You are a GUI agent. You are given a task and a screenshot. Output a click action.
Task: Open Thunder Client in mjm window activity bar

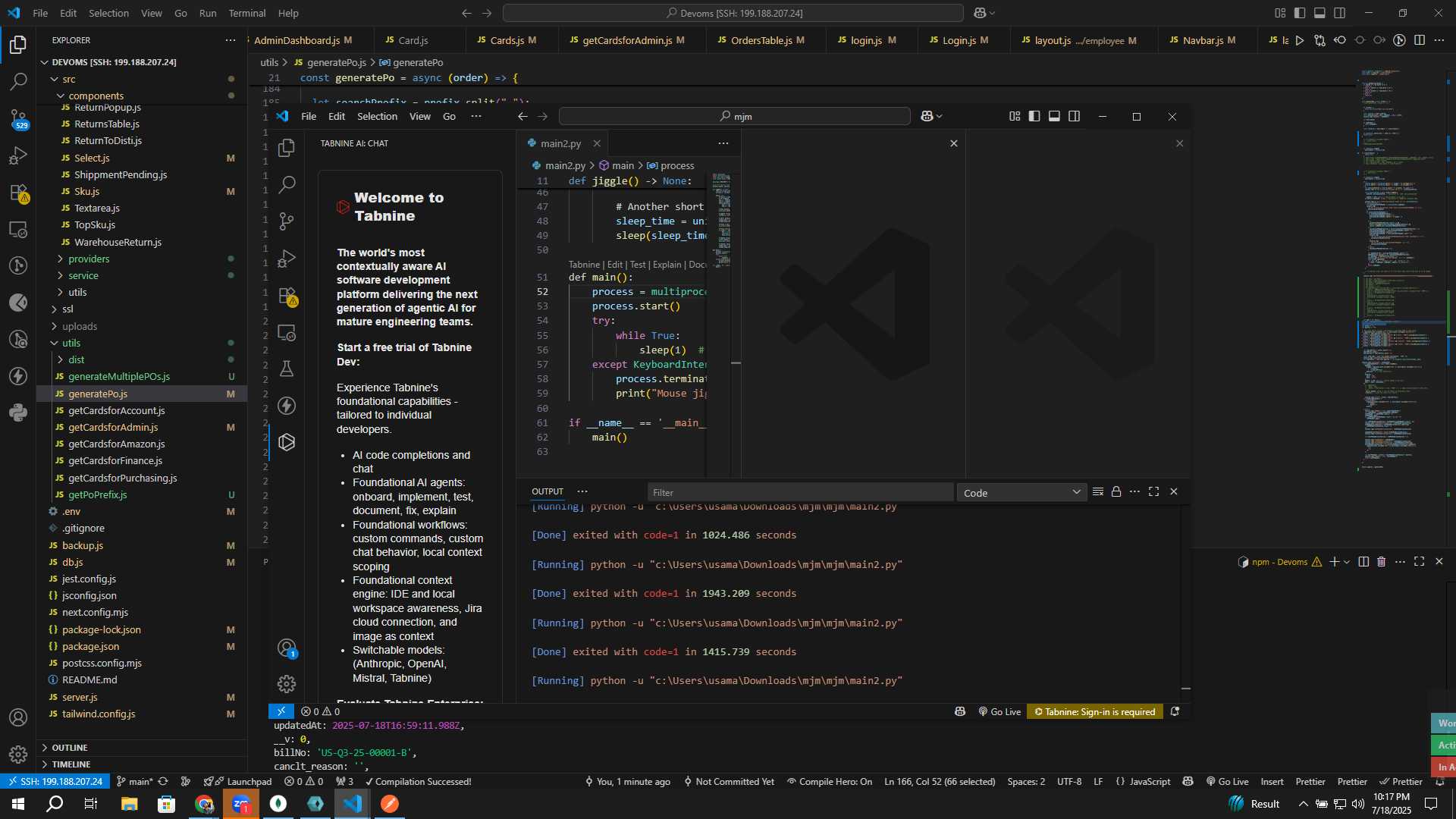[x=287, y=406]
